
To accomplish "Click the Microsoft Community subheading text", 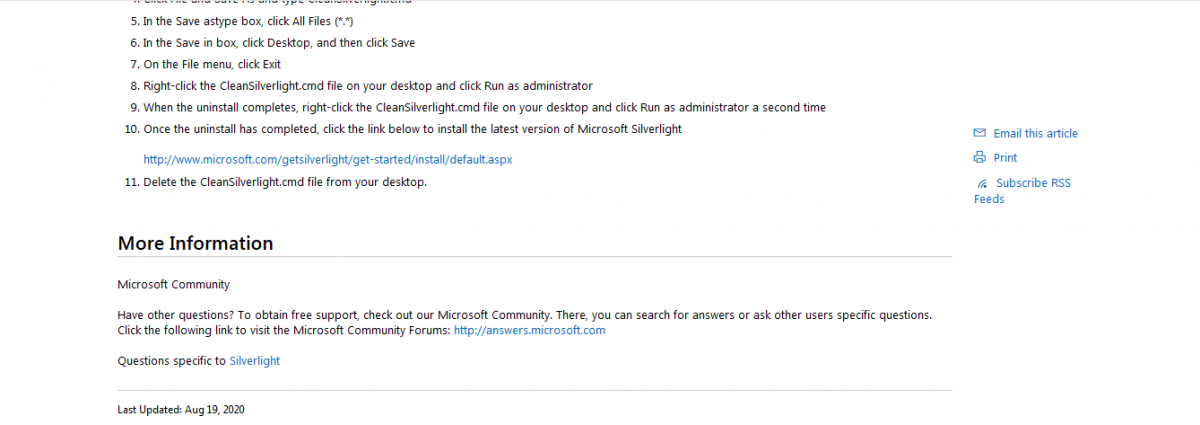I will click(x=174, y=284).
